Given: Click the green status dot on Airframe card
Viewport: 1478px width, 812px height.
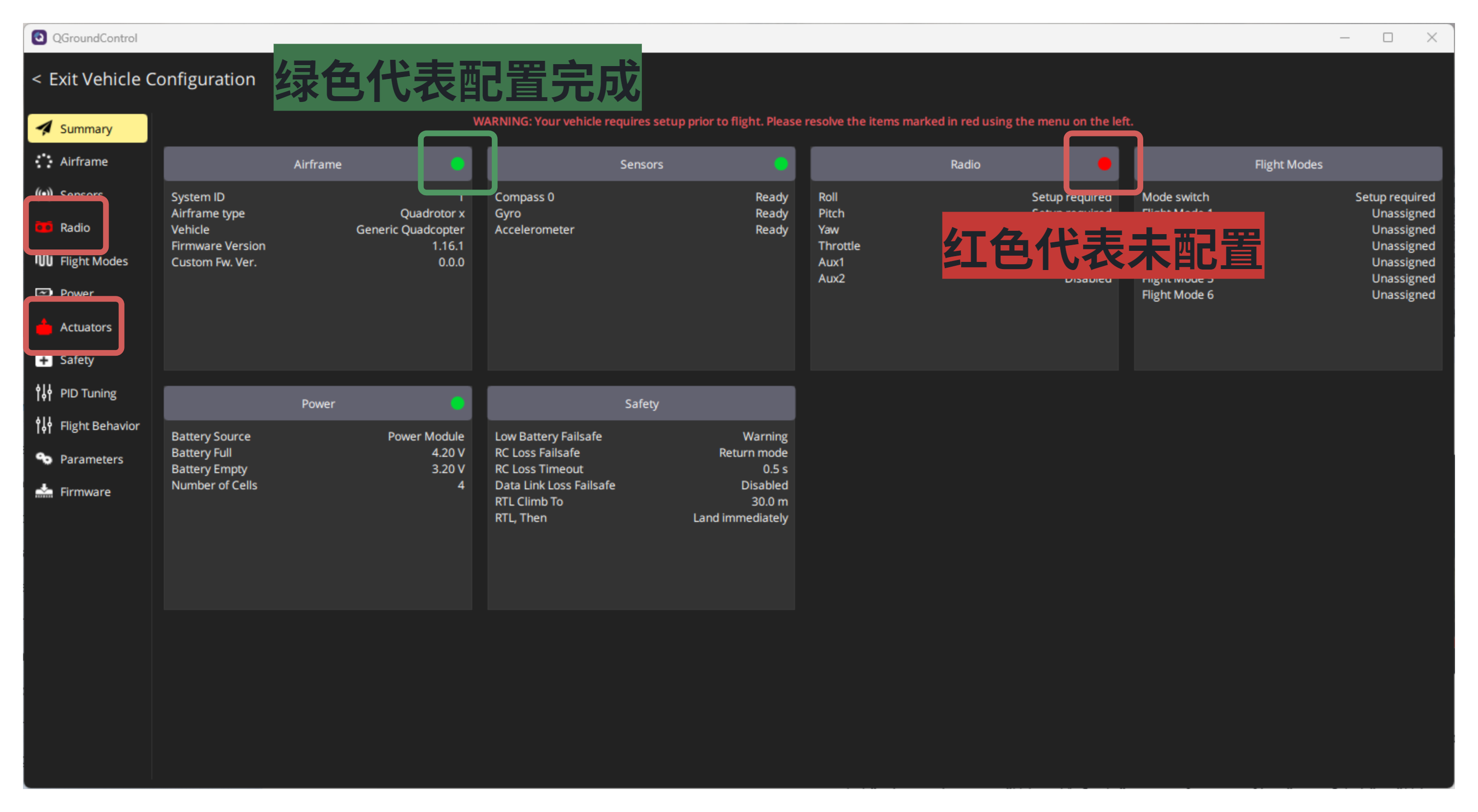Looking at the screenshot, I should pos(457,164).
